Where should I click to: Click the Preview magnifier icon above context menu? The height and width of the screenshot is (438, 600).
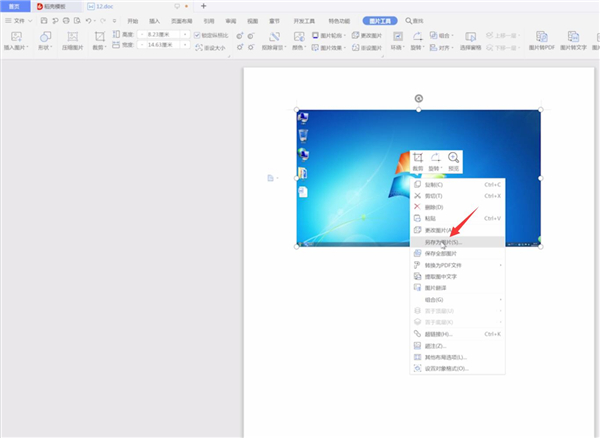454,158
